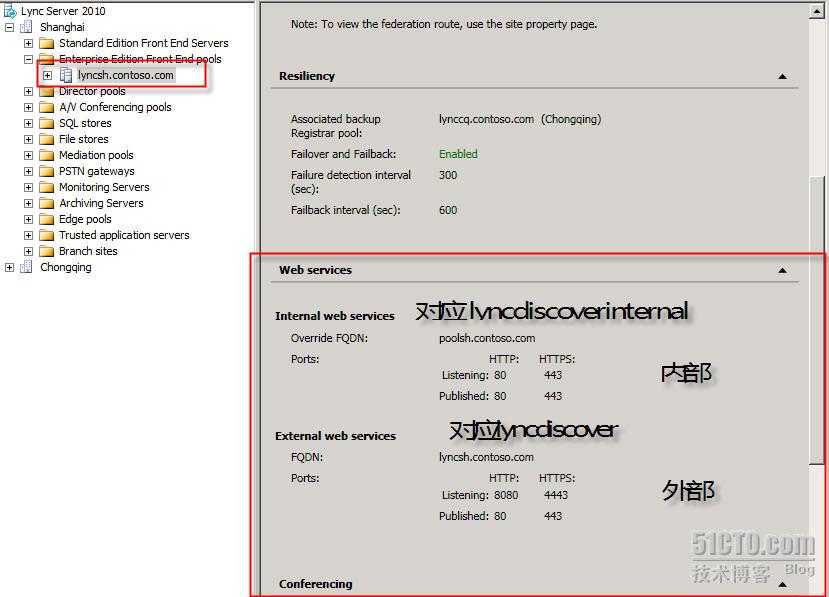Image resolution: width=829 pixels, height=597 pixels.
Task: Select lyncsh.contoso.com in the tree
Action: pyautogui.click(x=126, y=75)
